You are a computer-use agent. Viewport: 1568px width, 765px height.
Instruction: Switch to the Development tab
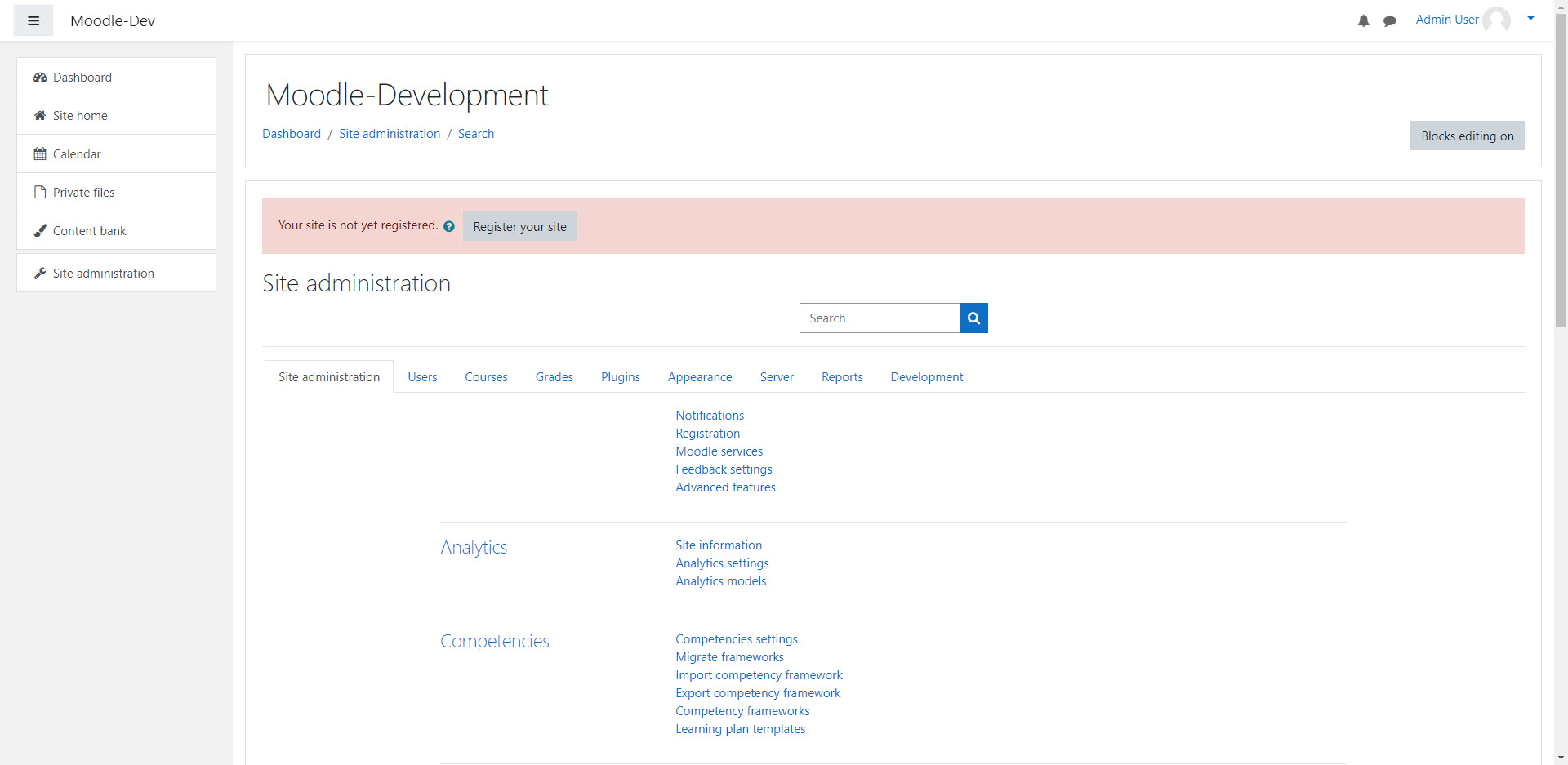[927, 377]
